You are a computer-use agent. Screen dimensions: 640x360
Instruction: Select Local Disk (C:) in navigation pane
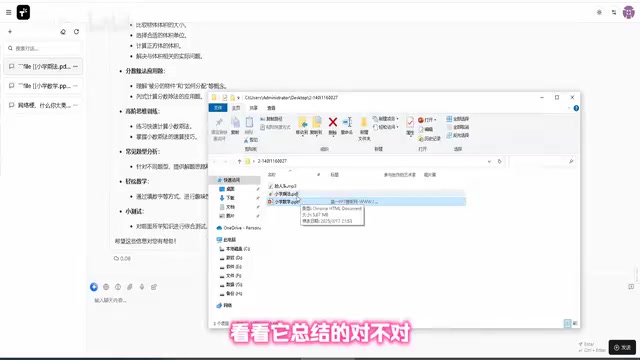(x=235, y=249)
